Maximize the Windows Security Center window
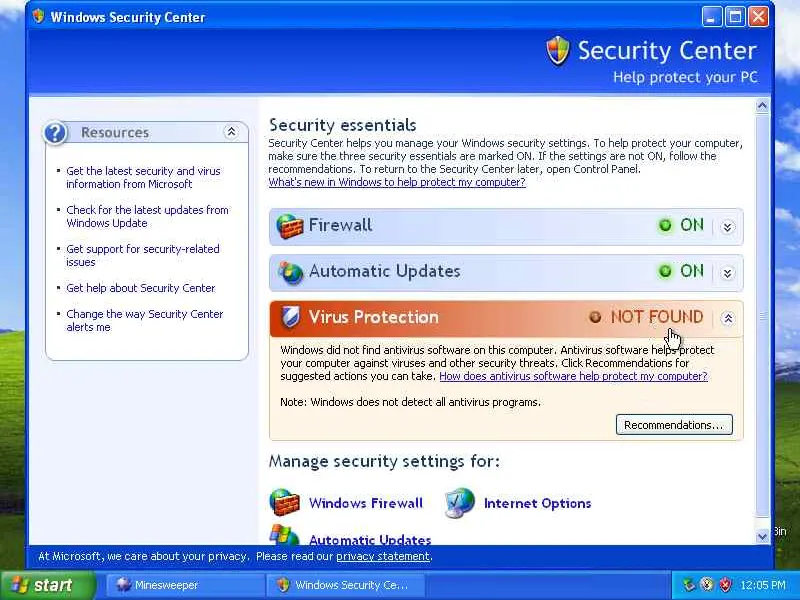Viewport: 800px width, 600px height. pos(735,17)
